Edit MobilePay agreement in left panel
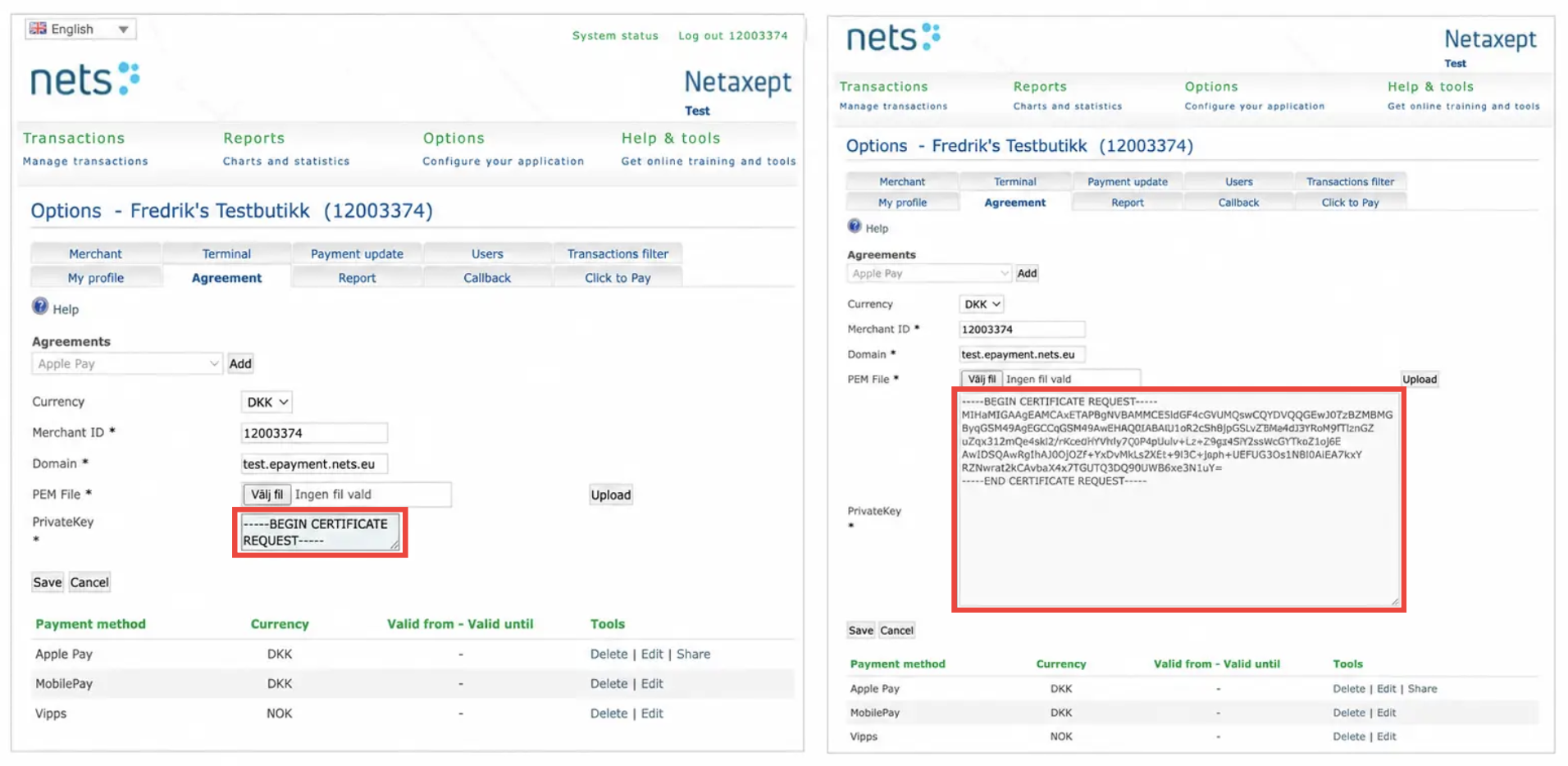This screenshot has width=1568, height=766. 652,683
